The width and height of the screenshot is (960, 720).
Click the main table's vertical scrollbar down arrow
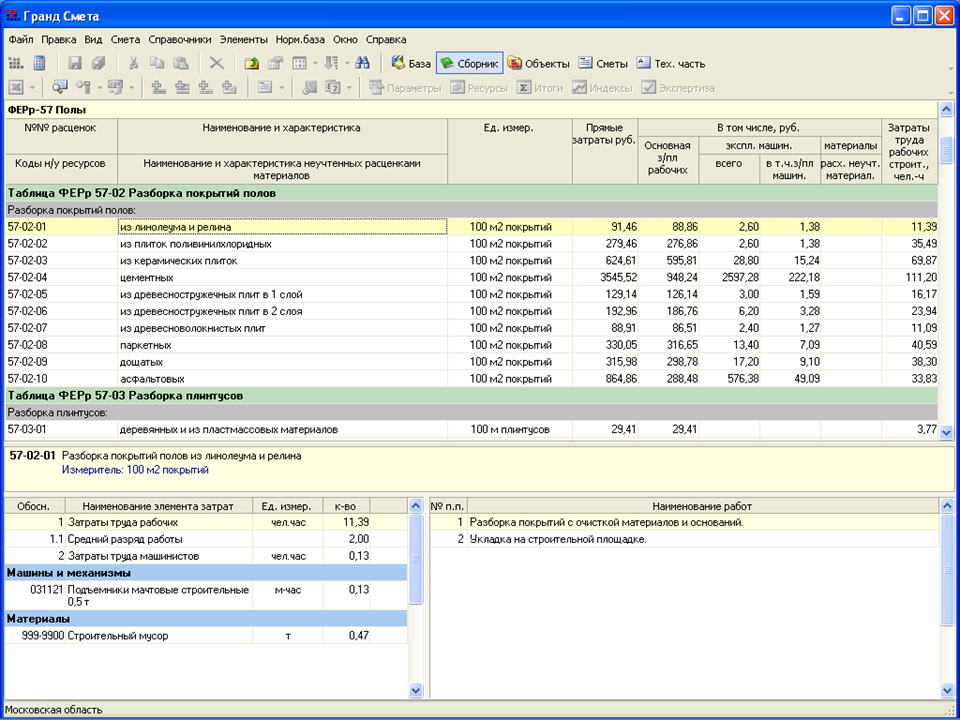click(x=947, y=432)
